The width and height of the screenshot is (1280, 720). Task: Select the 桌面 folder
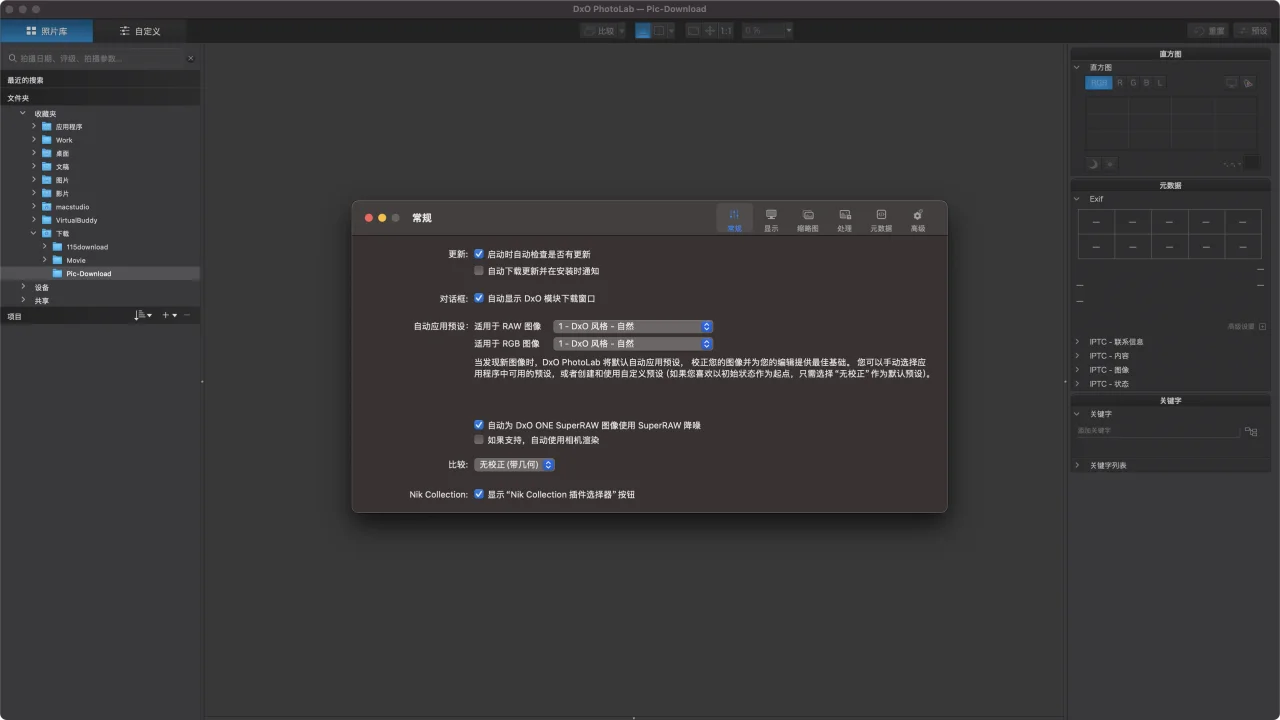point(62,153)
